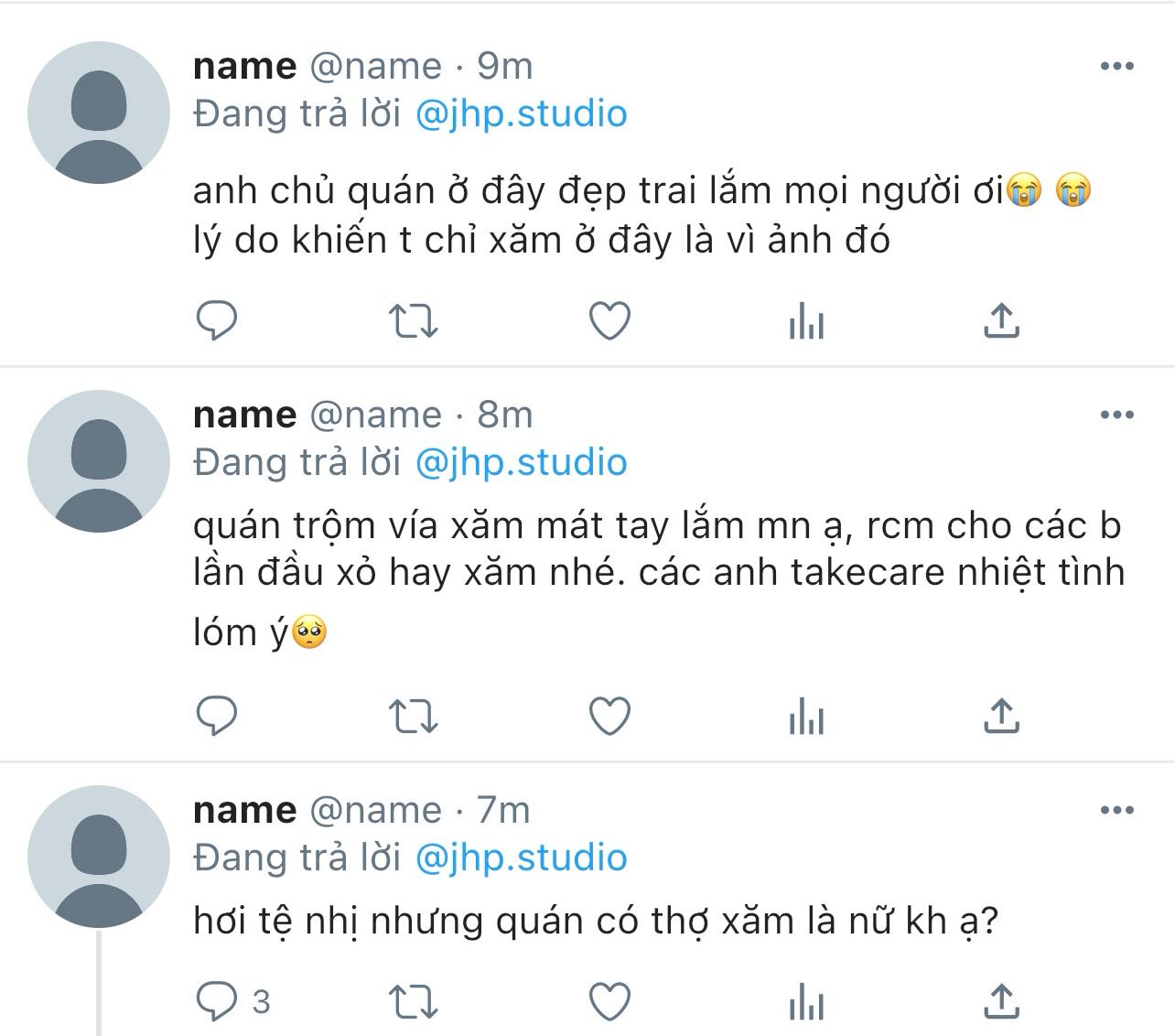Open the 3 replies on the 7m tweet
Image resolution: width=1175 pixels, height=1036 pixels.
coord(233,1001)
